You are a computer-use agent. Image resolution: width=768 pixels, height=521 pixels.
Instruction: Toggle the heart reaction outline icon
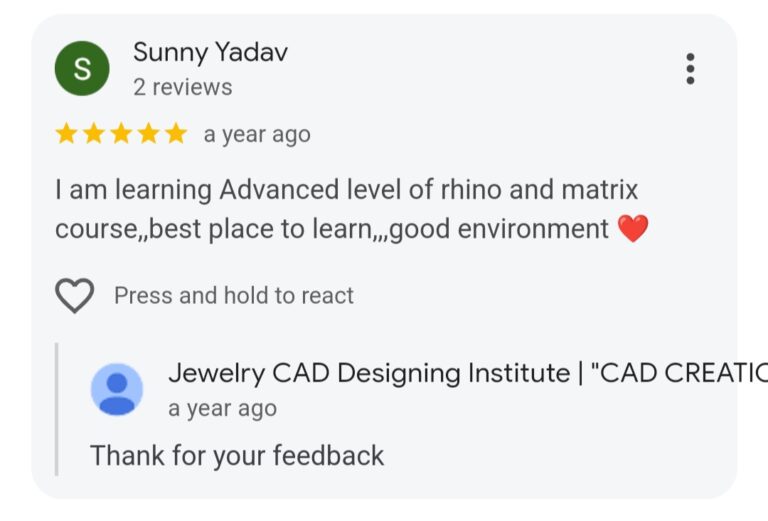coord(74,295)
